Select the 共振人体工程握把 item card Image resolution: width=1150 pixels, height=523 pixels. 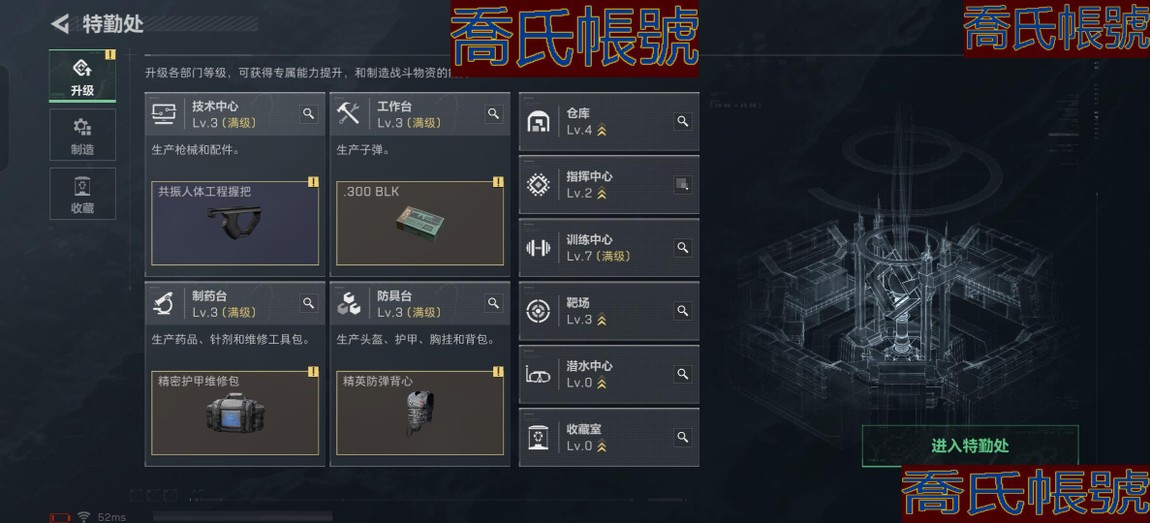coord(235,223)
